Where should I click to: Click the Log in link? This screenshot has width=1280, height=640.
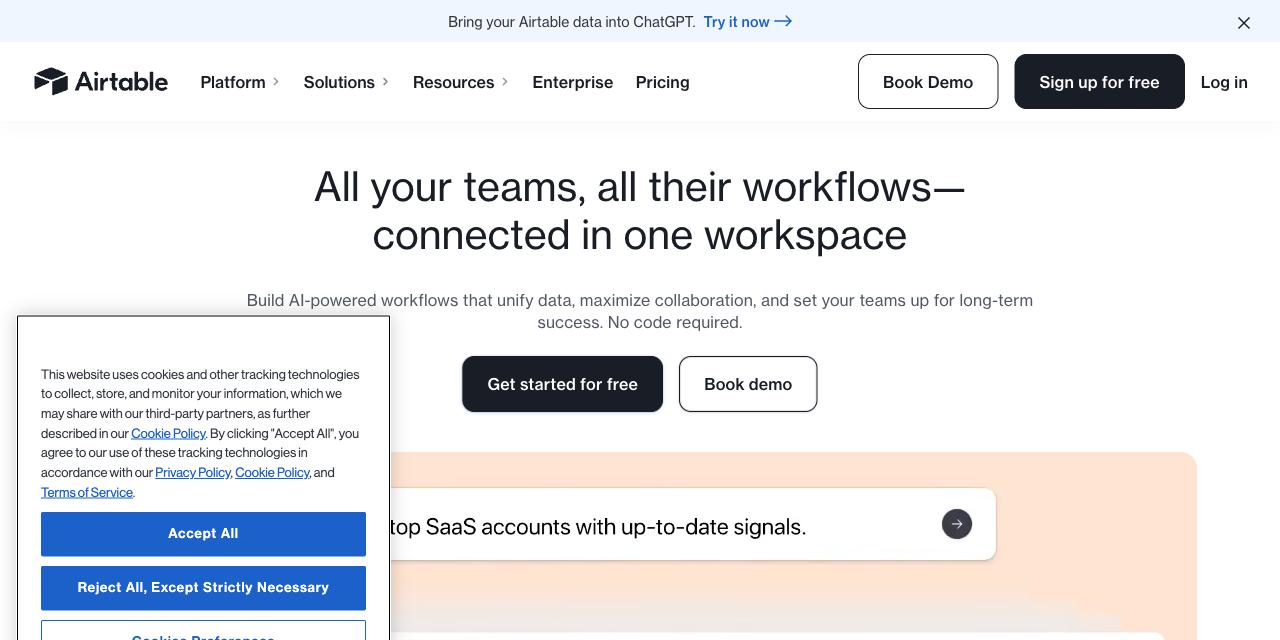(1224, 82)
